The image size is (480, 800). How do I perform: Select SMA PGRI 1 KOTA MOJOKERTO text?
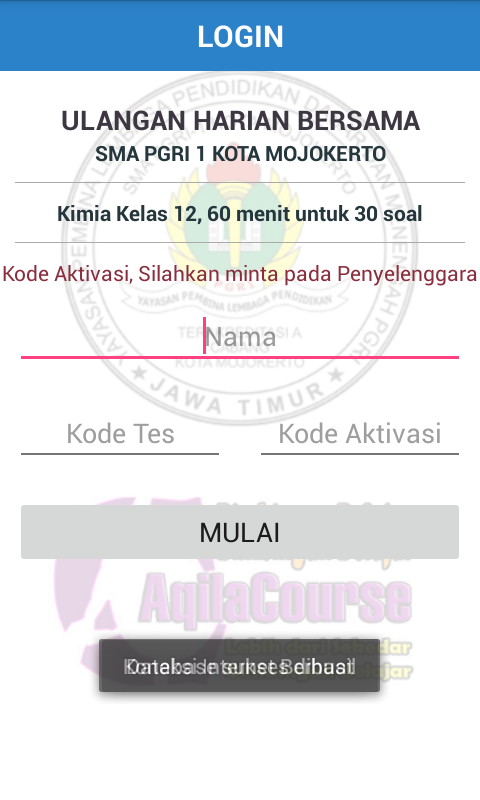pyautogui.click(x=240, y=154)
